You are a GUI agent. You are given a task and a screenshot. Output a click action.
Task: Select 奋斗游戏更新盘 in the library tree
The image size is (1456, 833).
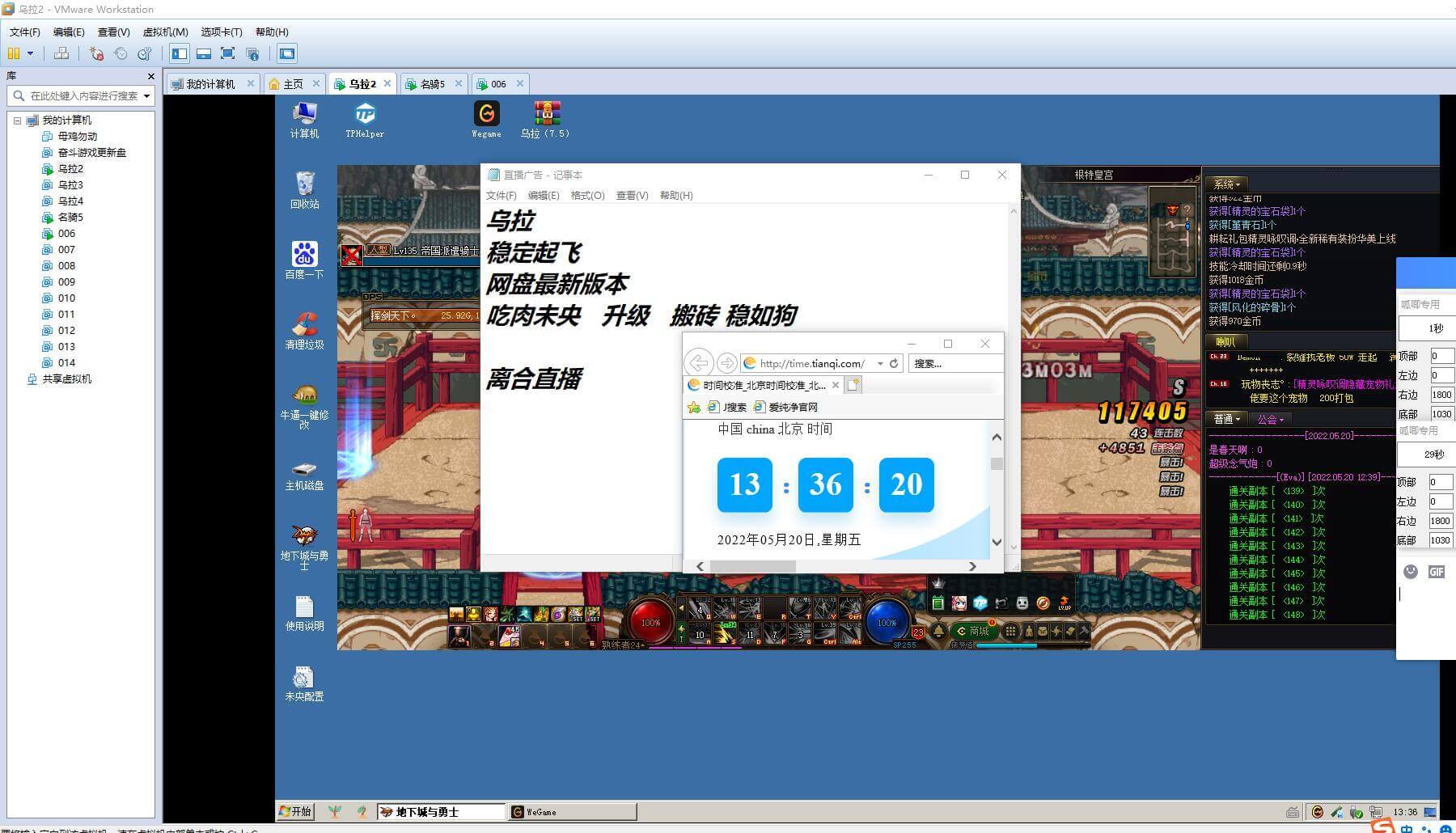pyautogui.click(x=91, y=153)
